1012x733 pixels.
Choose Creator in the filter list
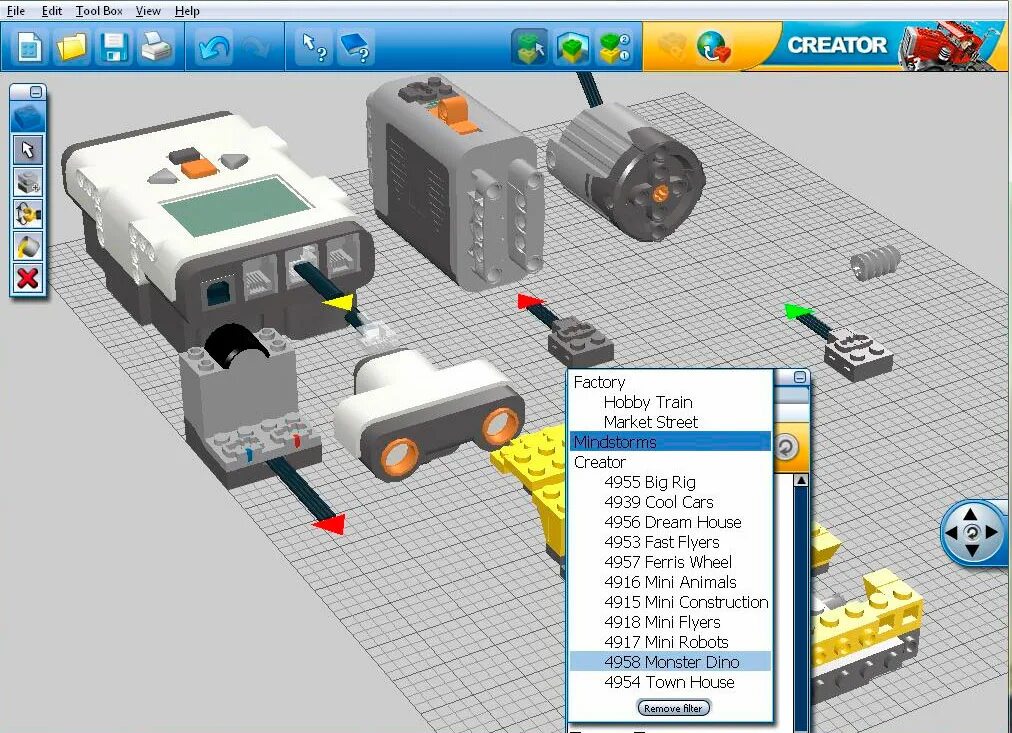click(600, 462)
